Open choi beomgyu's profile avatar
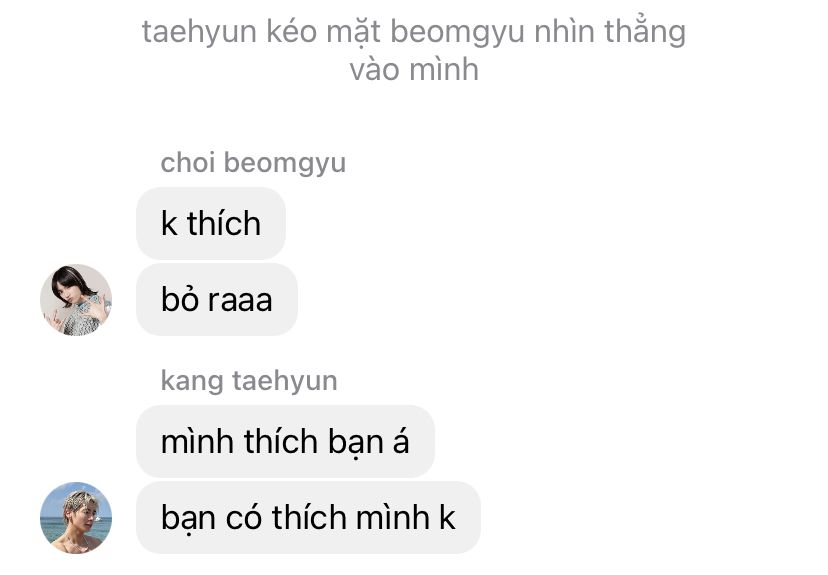828x575 pixels. click(x=76, y=300)
